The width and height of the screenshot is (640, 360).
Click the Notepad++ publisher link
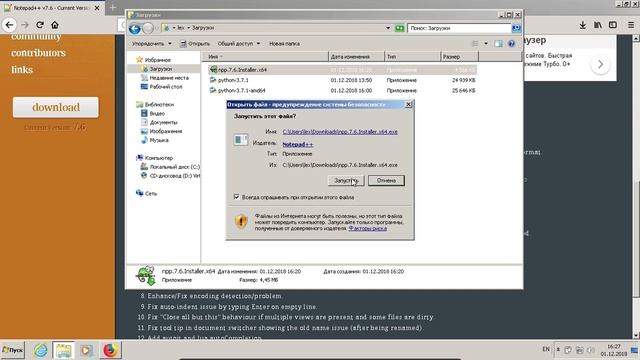point(298,144)
